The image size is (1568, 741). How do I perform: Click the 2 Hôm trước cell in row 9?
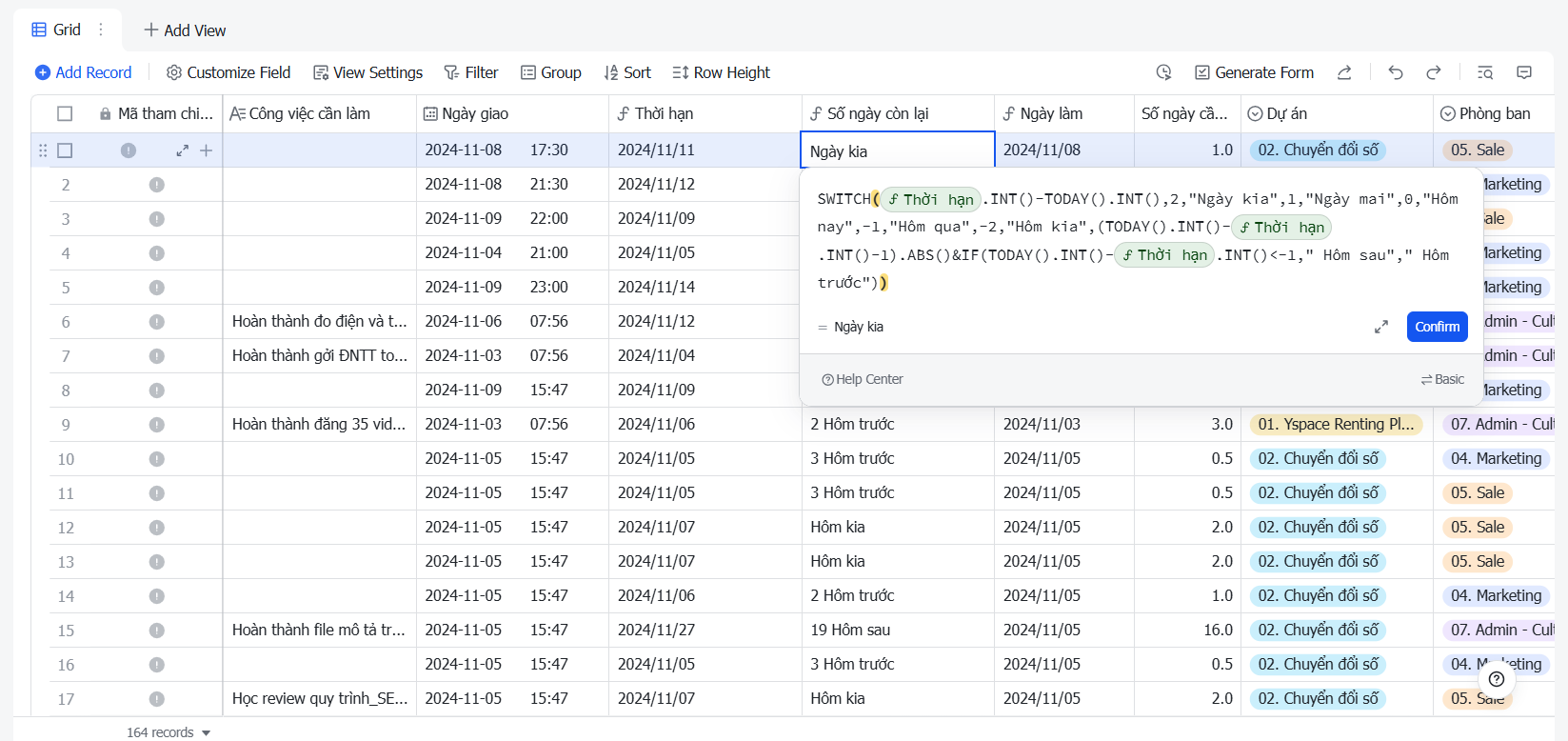(898, 424)
